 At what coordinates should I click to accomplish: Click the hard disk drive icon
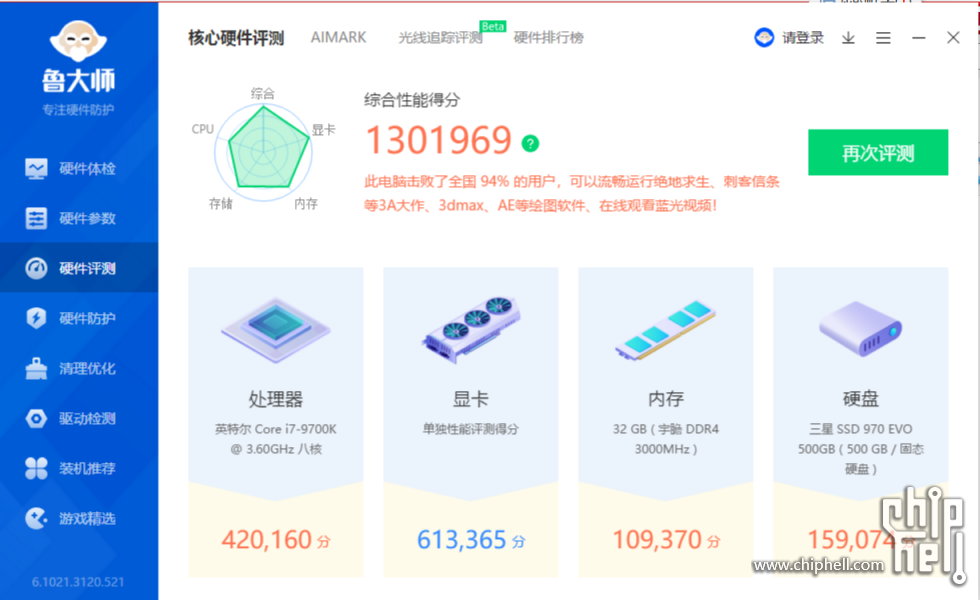[x=861, y=329]
